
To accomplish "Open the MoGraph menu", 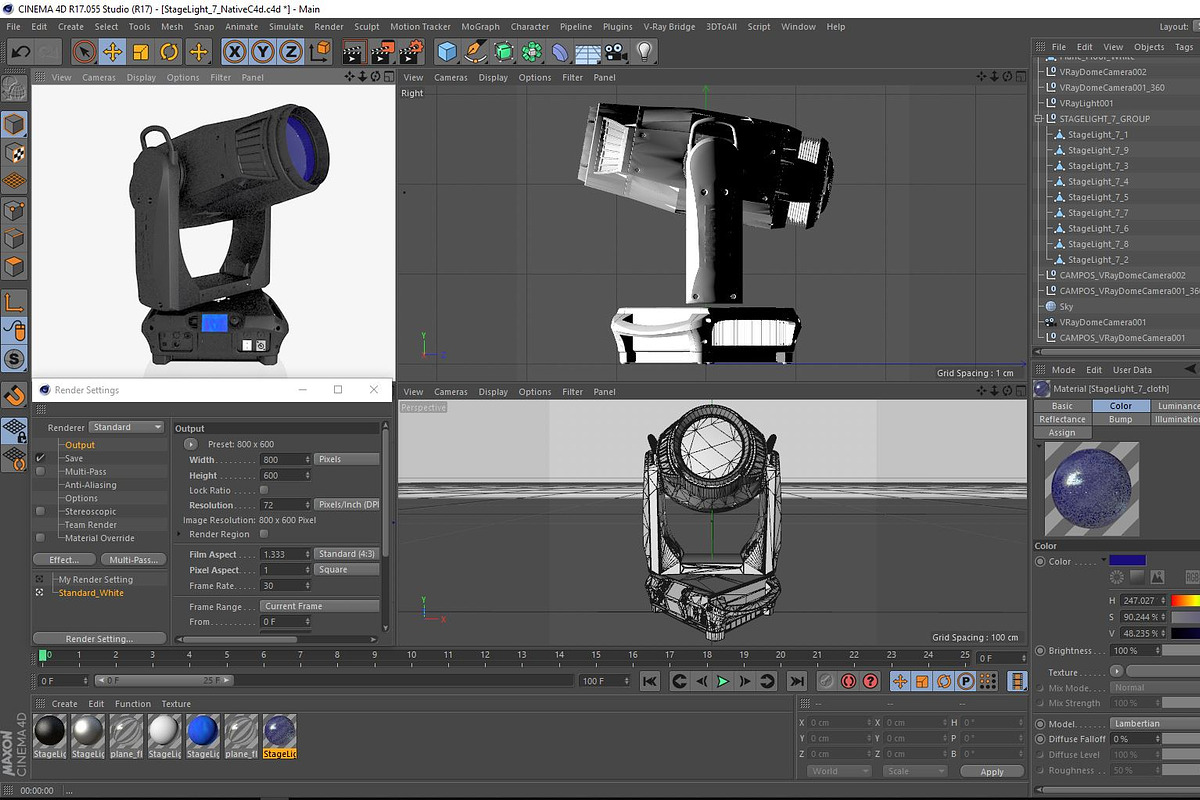I will tap(480, 27).
